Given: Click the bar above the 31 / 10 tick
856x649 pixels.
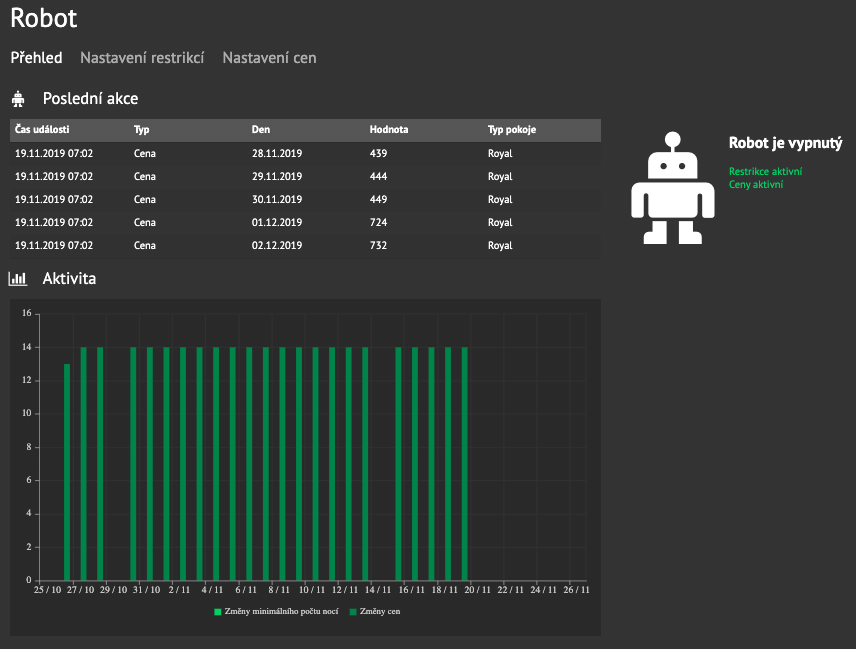Looking at the screenshot, I should [150, 463].
